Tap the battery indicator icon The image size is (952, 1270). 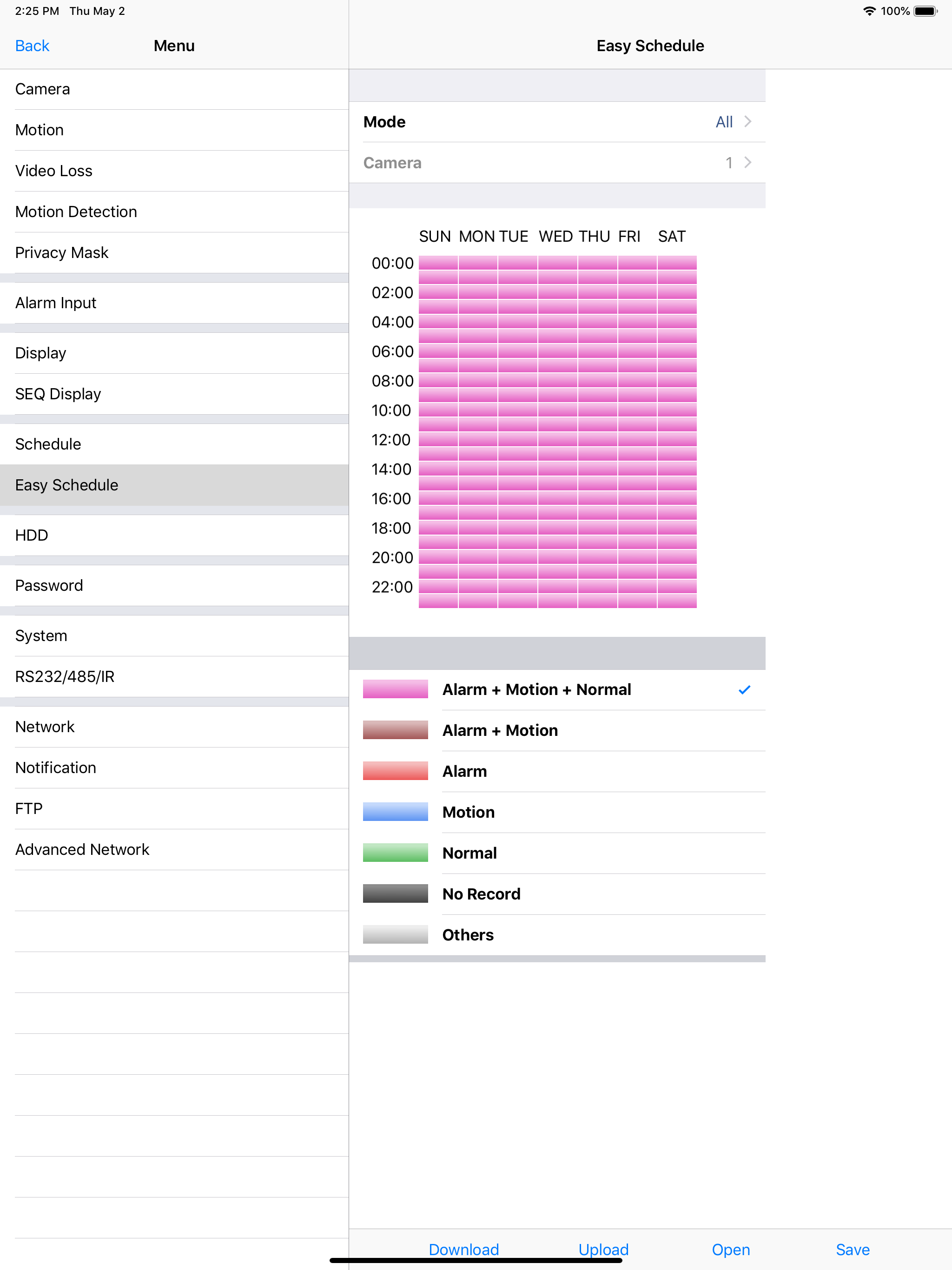[926, 11]
